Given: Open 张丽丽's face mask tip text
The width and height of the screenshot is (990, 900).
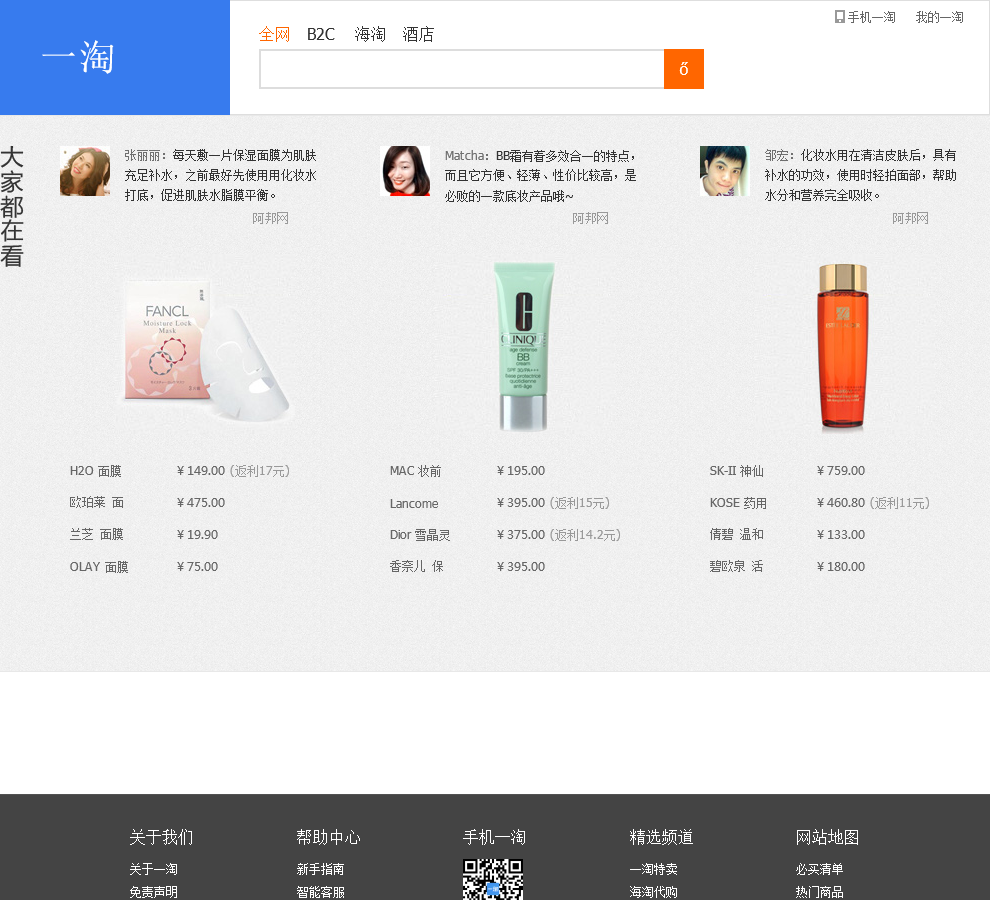Looking at the screenshot, I should (220, 175).
